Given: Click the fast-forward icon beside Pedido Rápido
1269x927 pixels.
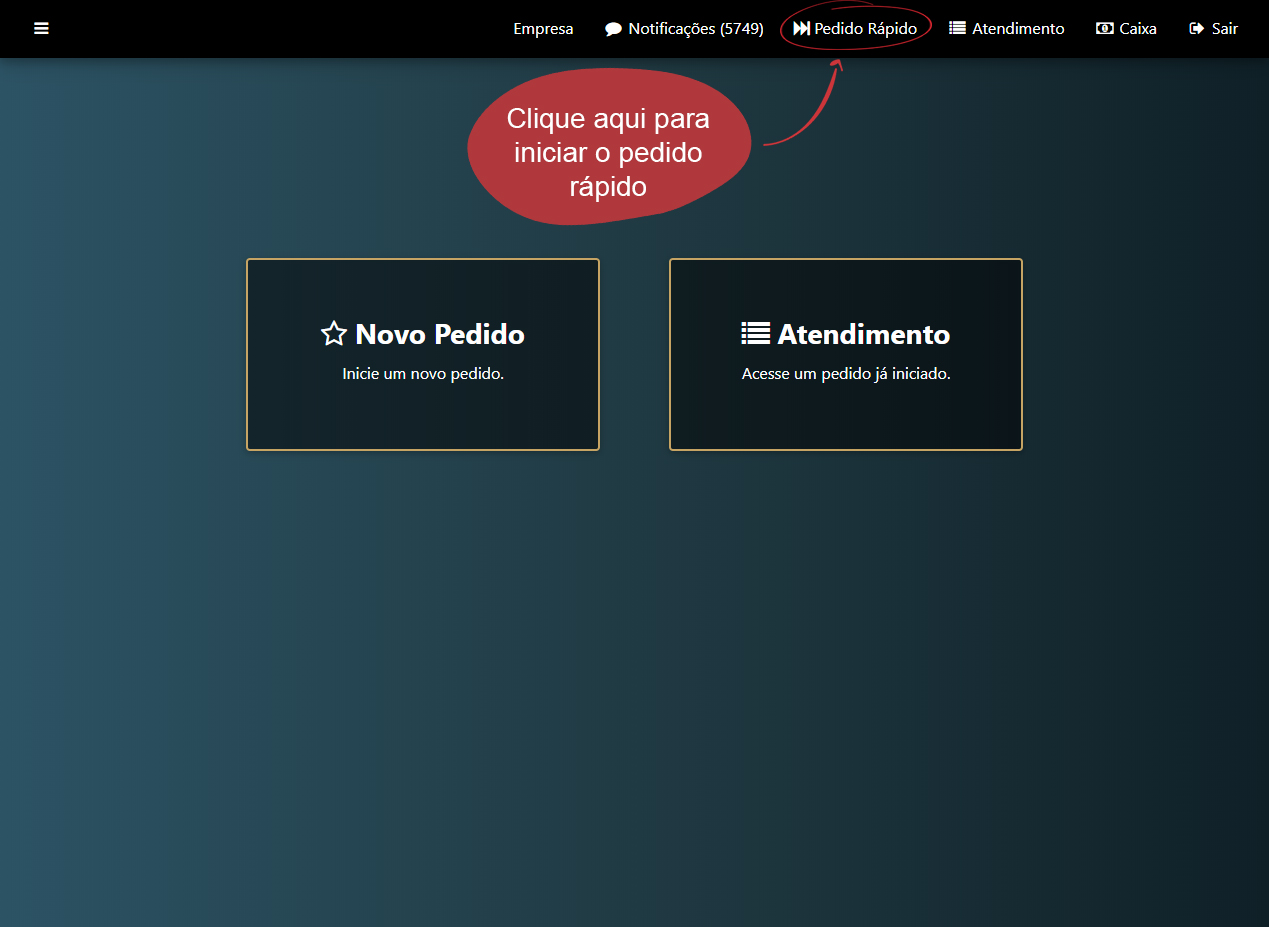Looking at the screenshot, I should 801,29.
